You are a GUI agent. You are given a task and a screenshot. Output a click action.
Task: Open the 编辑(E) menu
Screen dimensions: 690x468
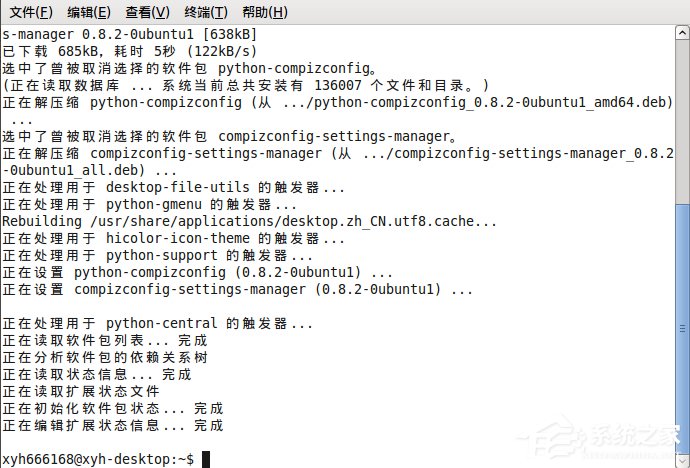[x=89, y=12]
